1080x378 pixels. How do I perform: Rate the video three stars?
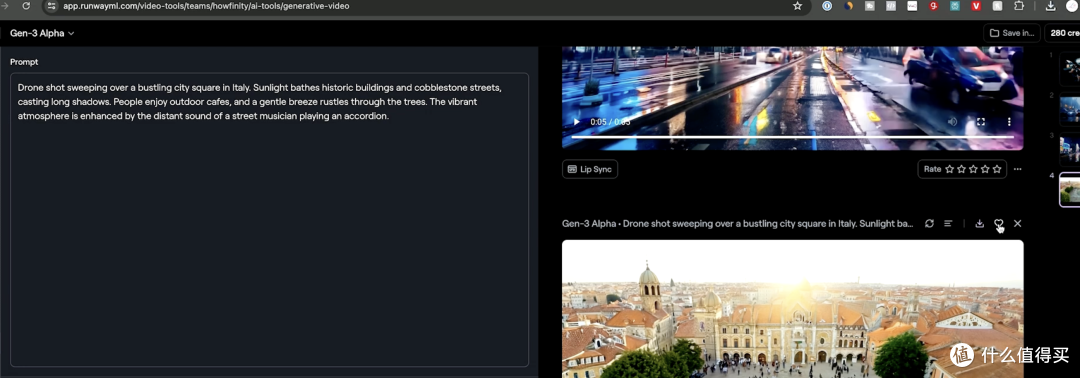[973, 169]
